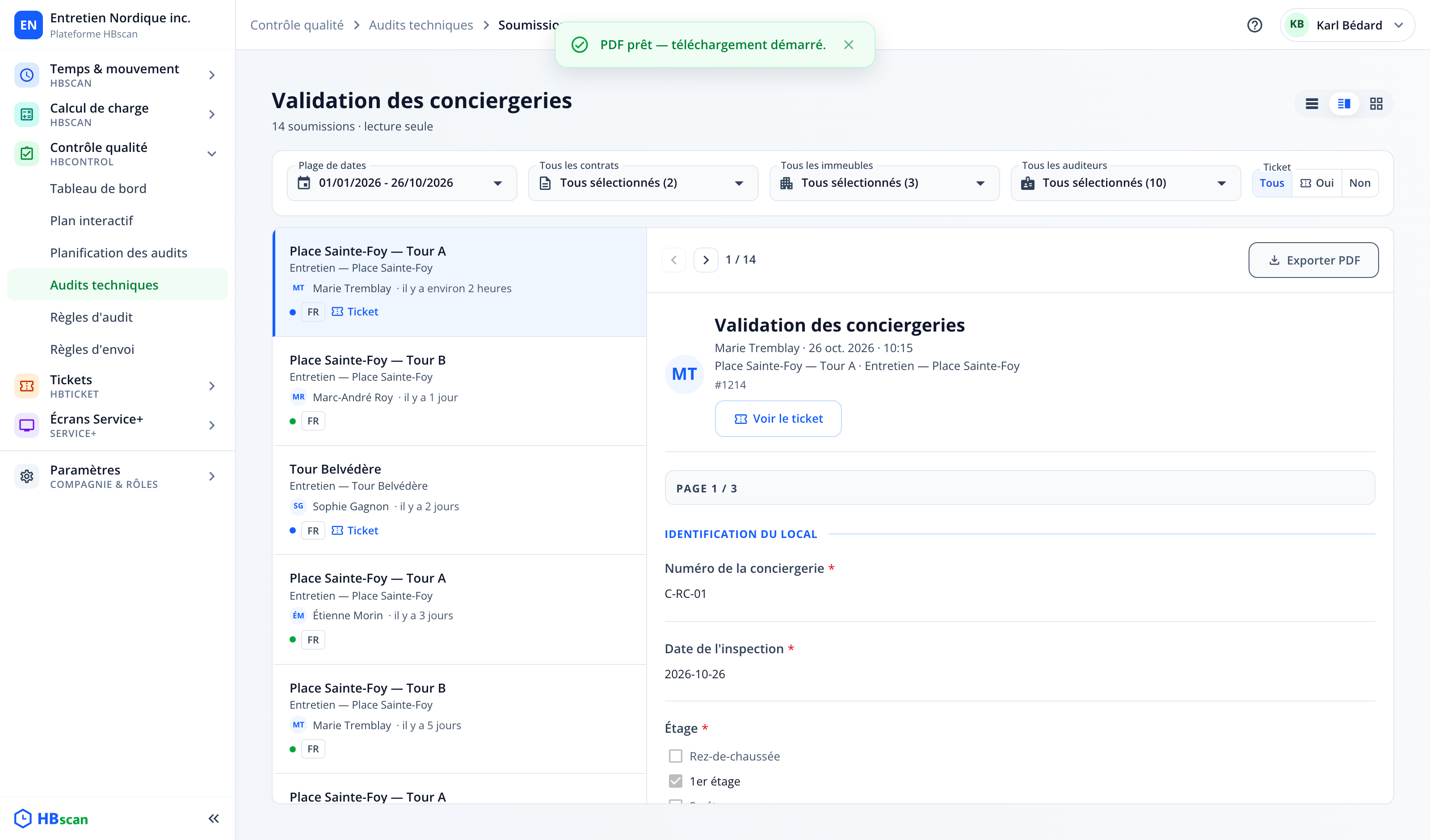Switch to split view layout icon
The width and height of the screenshot is (1430, 840).
tap(1344, 104)
